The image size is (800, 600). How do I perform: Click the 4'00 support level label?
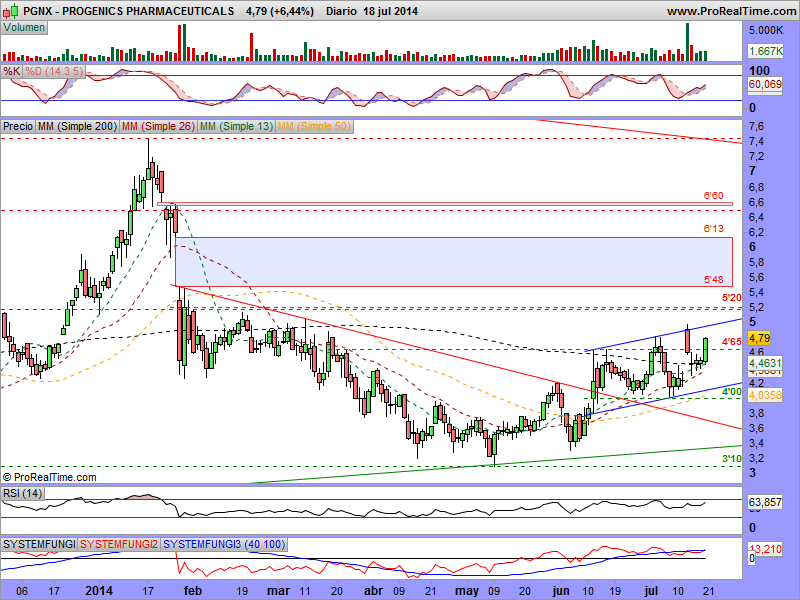pos(732,392)
